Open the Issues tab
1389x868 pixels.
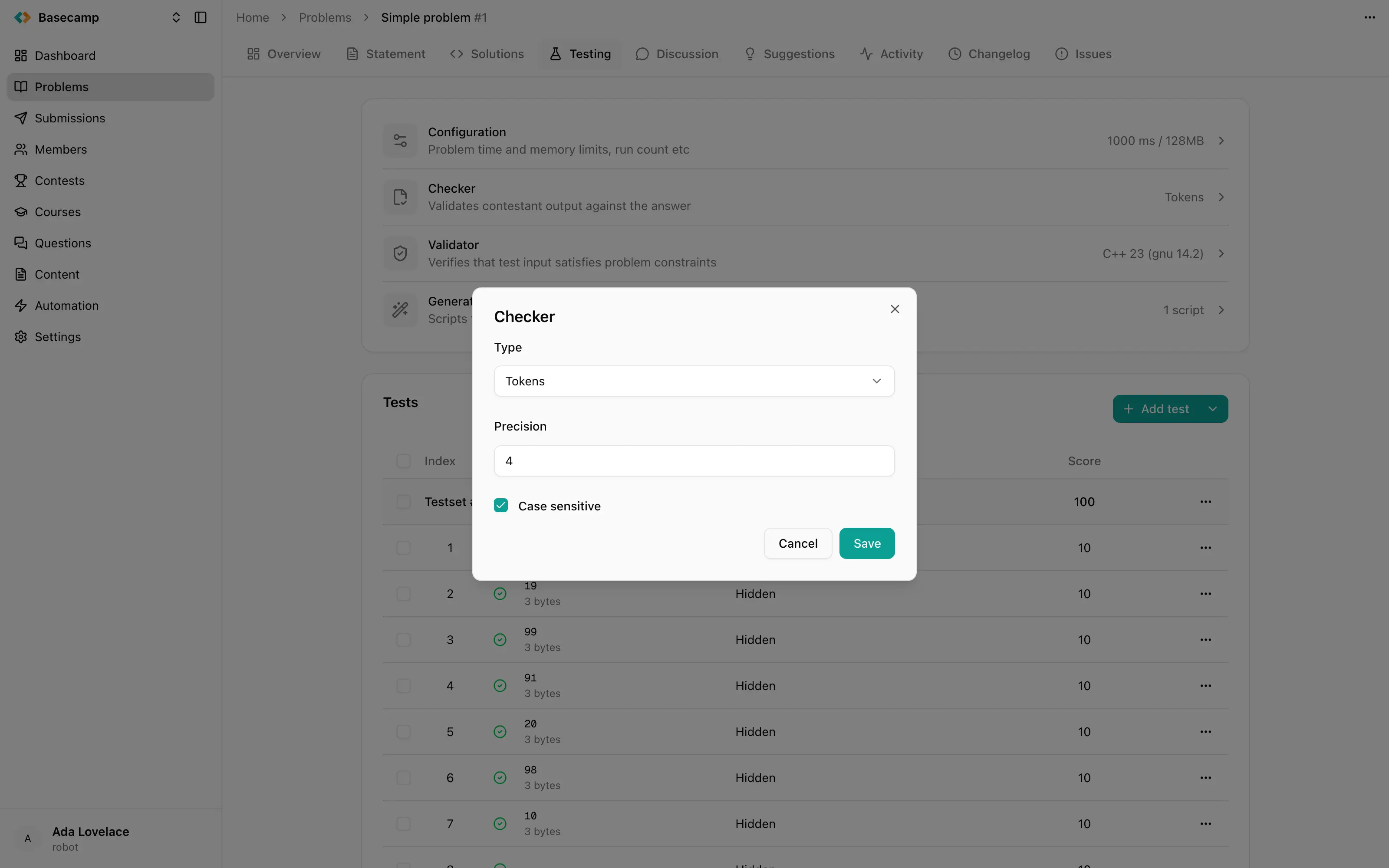click(1083, 54)
